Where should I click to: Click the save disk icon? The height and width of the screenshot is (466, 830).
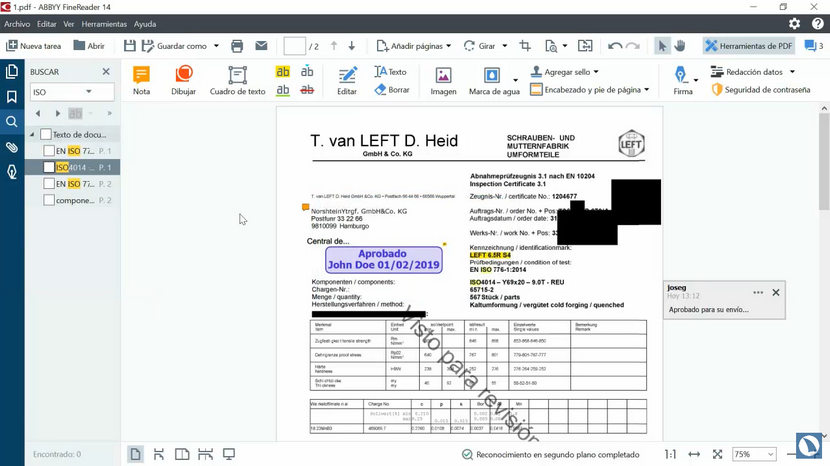click(x=129, y=46)
